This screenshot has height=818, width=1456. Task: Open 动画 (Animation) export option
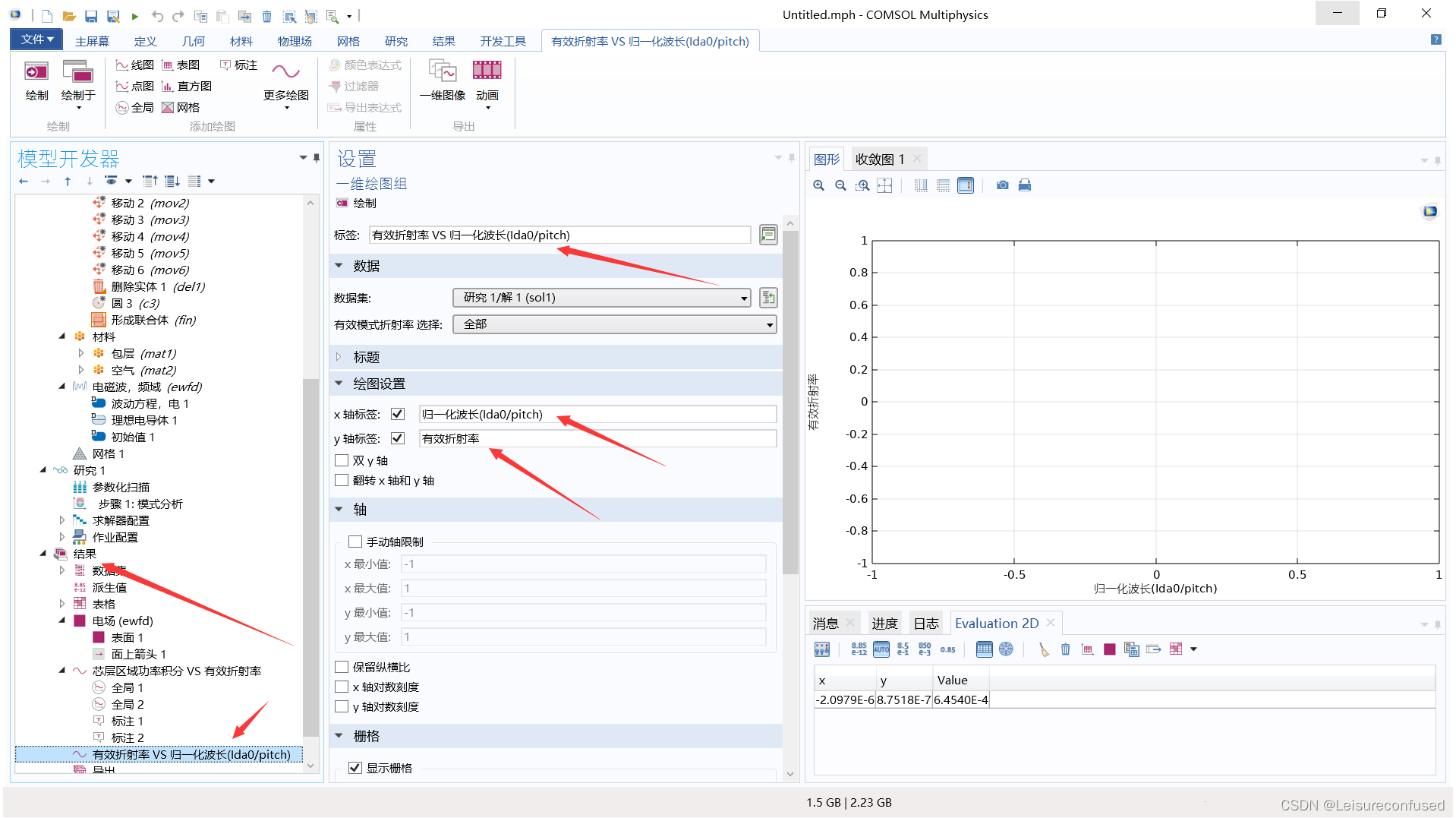tap(487, 84)
